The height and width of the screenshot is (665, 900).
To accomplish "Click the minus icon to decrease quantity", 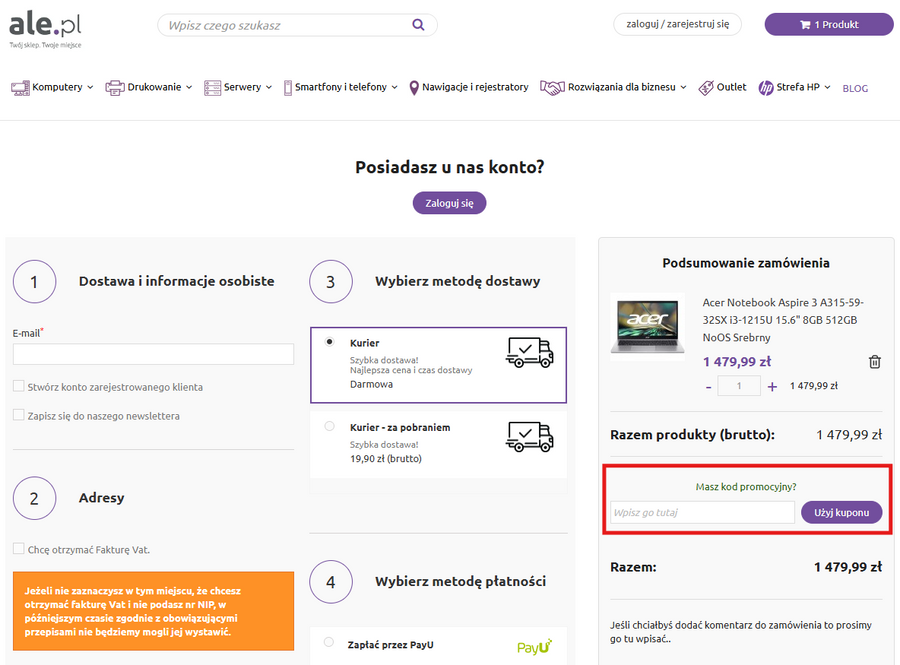I will 708,386.
